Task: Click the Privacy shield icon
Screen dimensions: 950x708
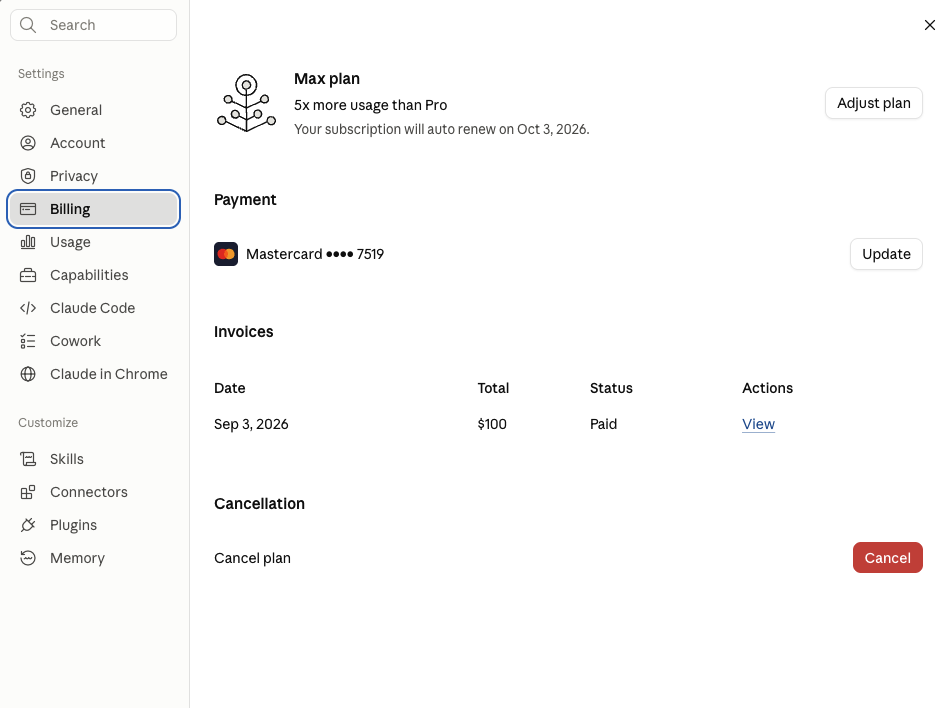Action: point(28,176)
